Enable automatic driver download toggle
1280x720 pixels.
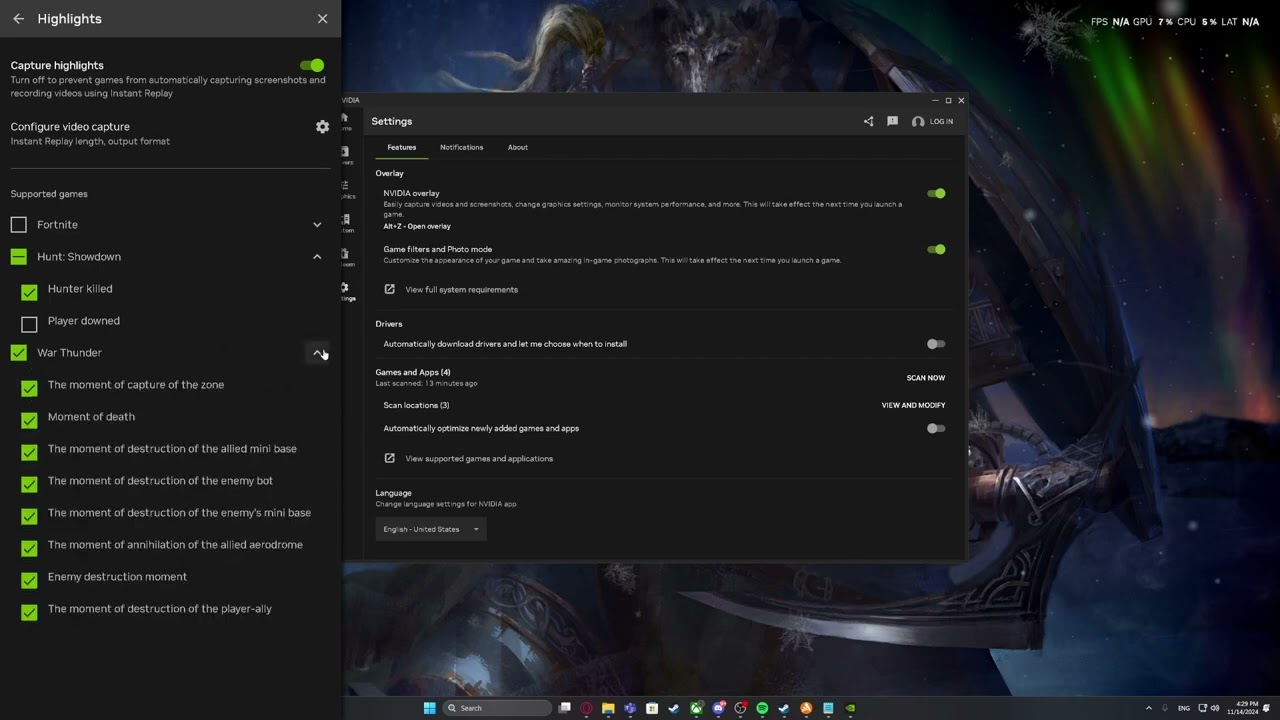click(x=936, y=344)
